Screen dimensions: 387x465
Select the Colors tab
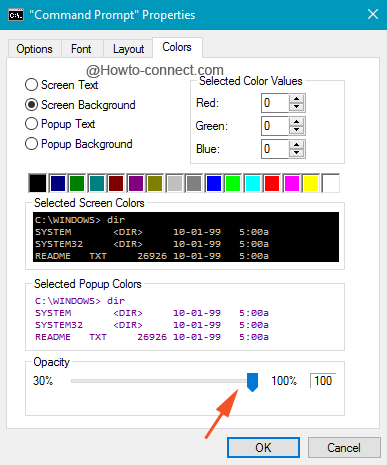click(177, 47)
